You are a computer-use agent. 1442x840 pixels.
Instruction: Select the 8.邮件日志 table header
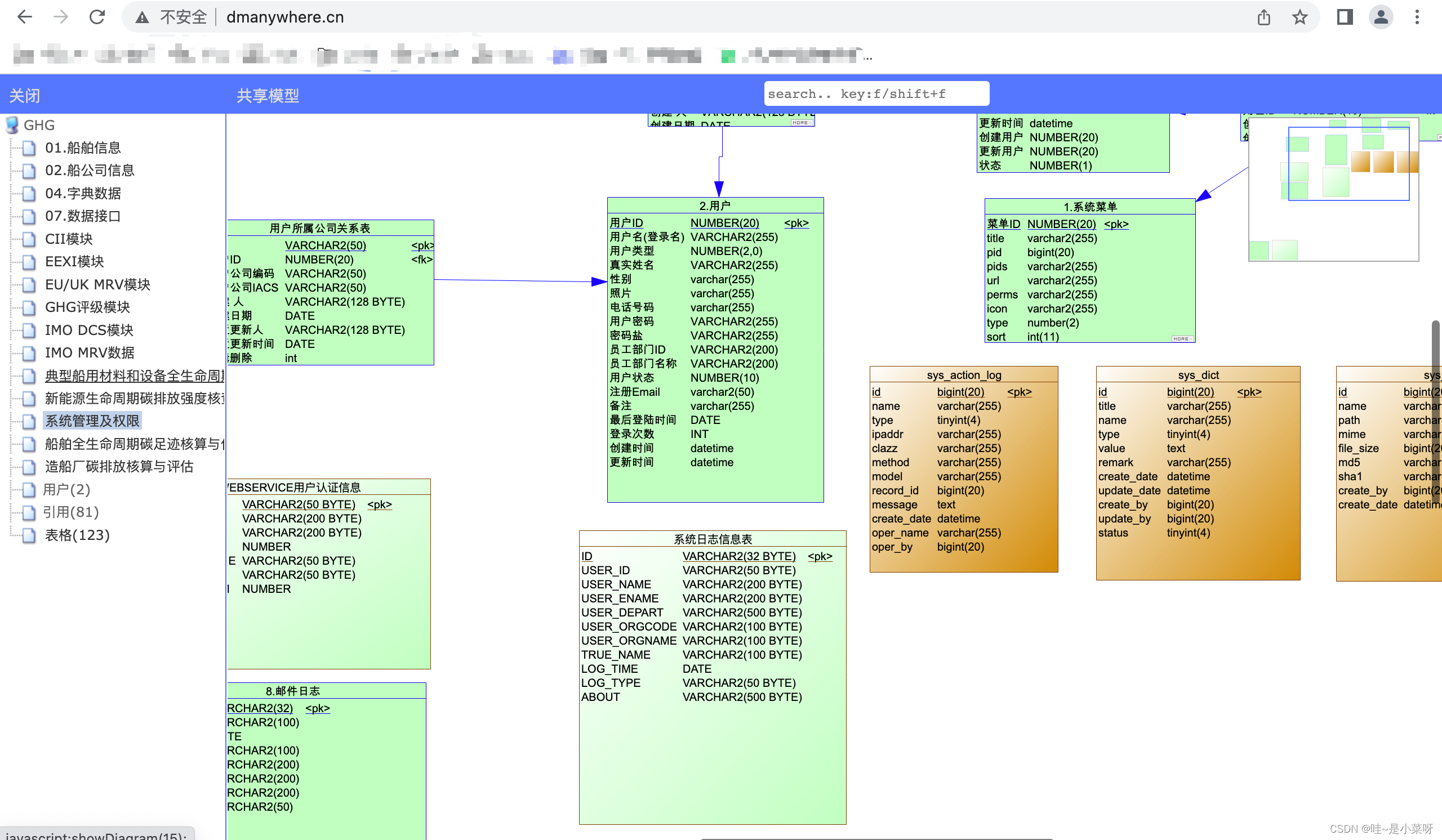coord(326,691)
